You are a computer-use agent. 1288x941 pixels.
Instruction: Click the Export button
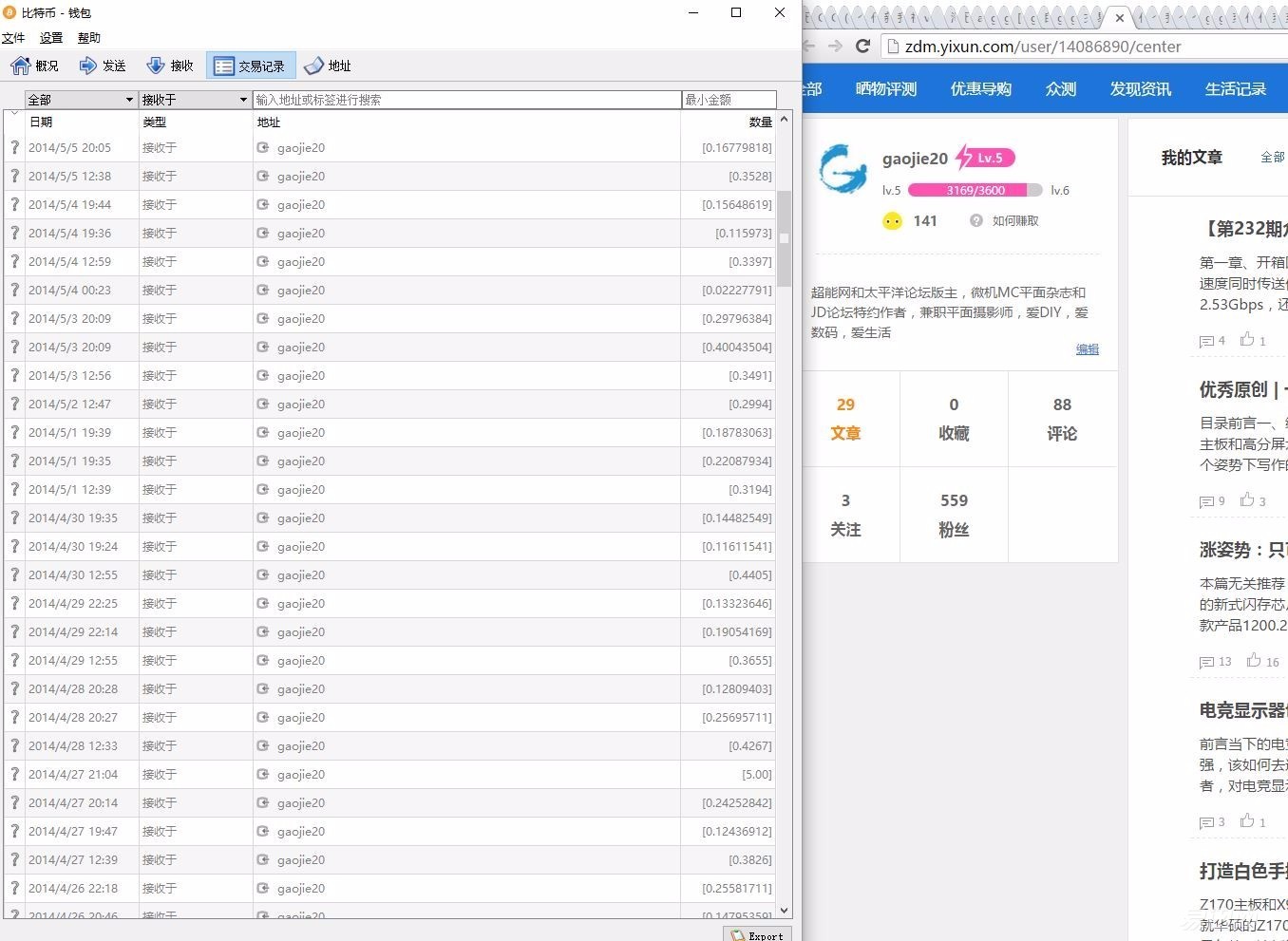pyautogui.click(x=758, y=935)
